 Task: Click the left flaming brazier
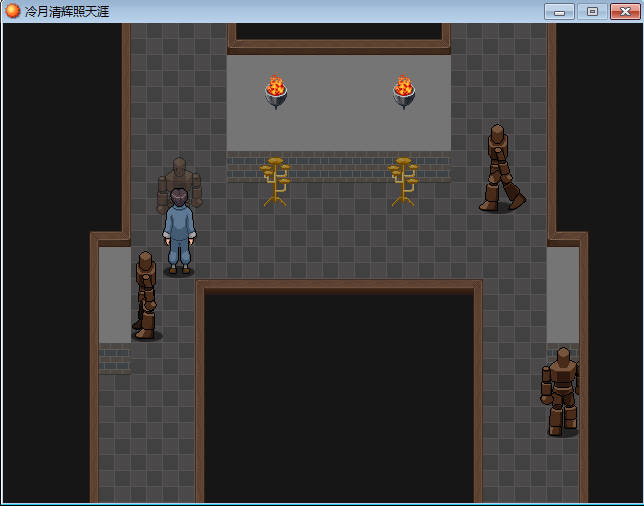(x=276, y=91)
